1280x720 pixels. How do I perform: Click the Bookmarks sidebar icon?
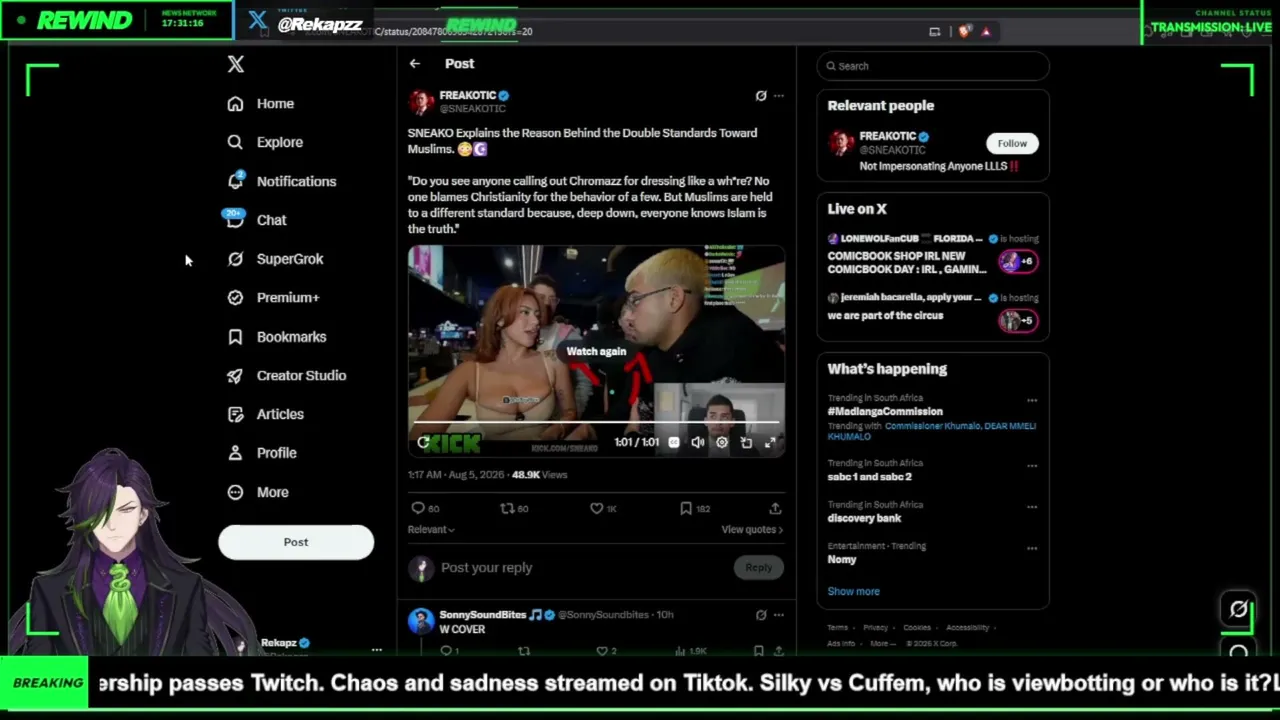[235, 337]
